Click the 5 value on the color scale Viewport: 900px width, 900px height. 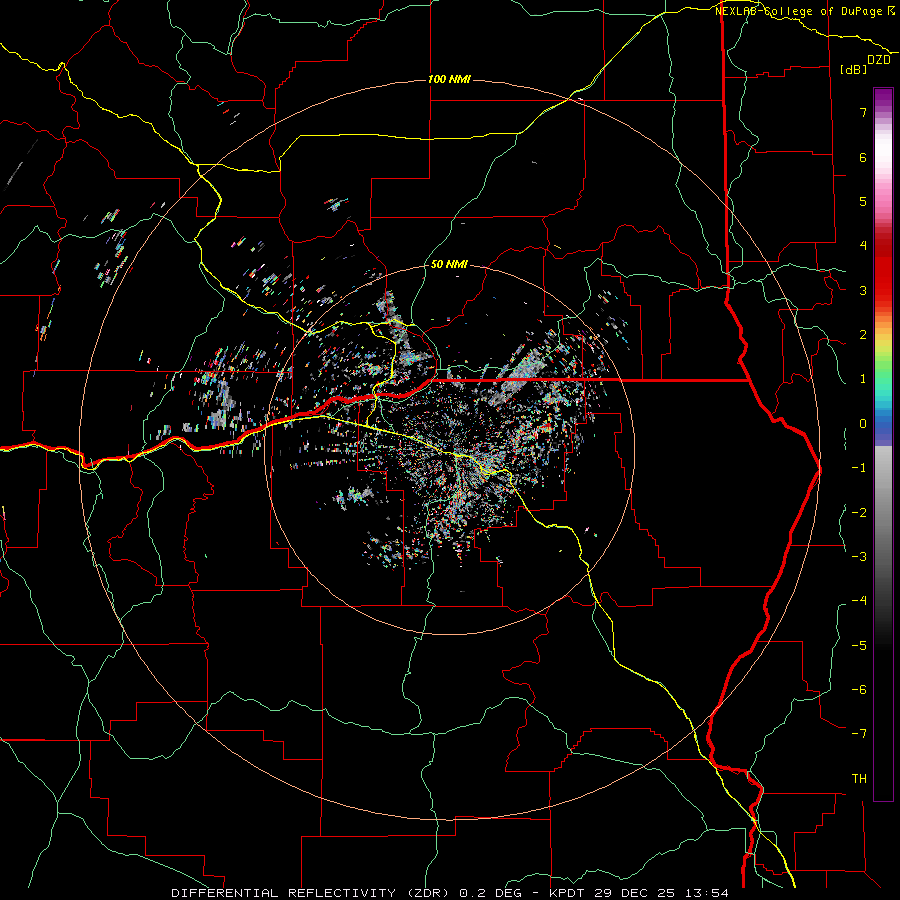pos(863,201)
